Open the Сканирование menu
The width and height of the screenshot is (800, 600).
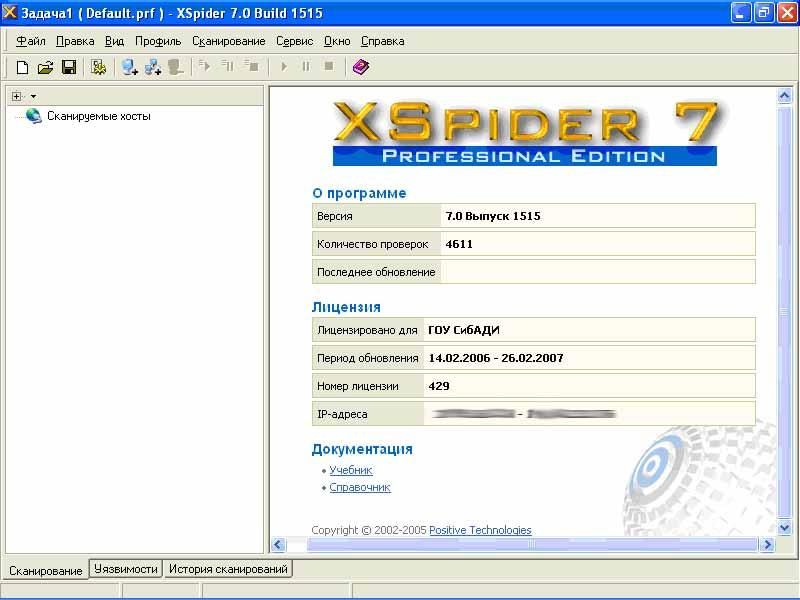[x=229, y=41]
